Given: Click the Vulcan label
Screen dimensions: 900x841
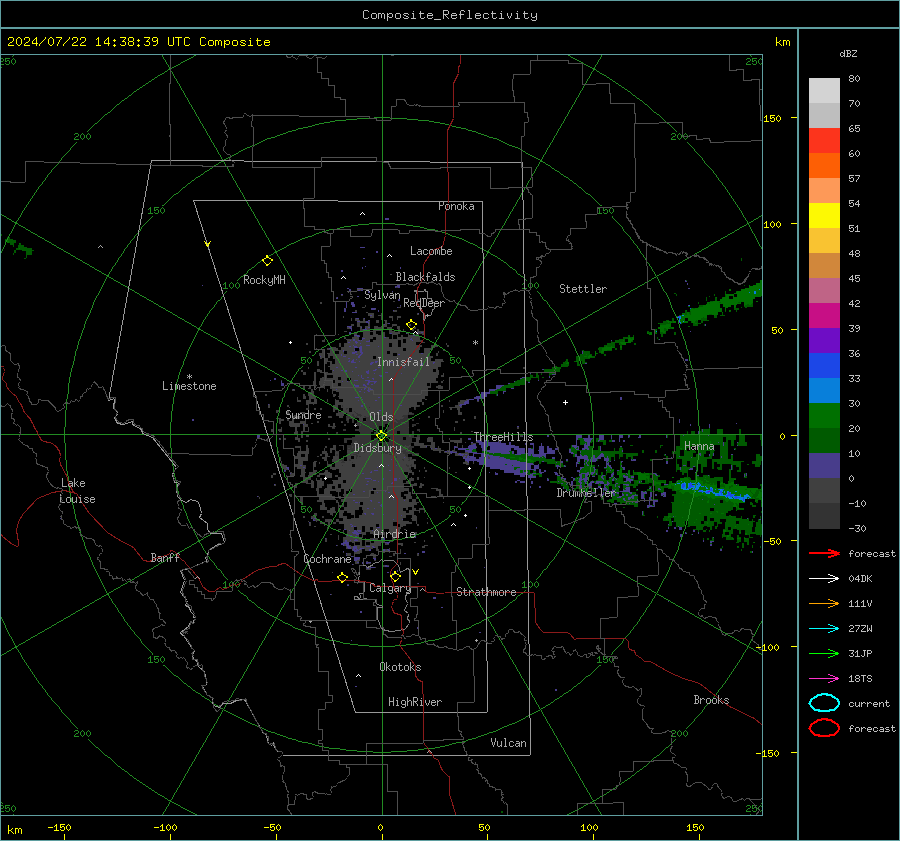Looking at the screenshot, I should (508, 743).
